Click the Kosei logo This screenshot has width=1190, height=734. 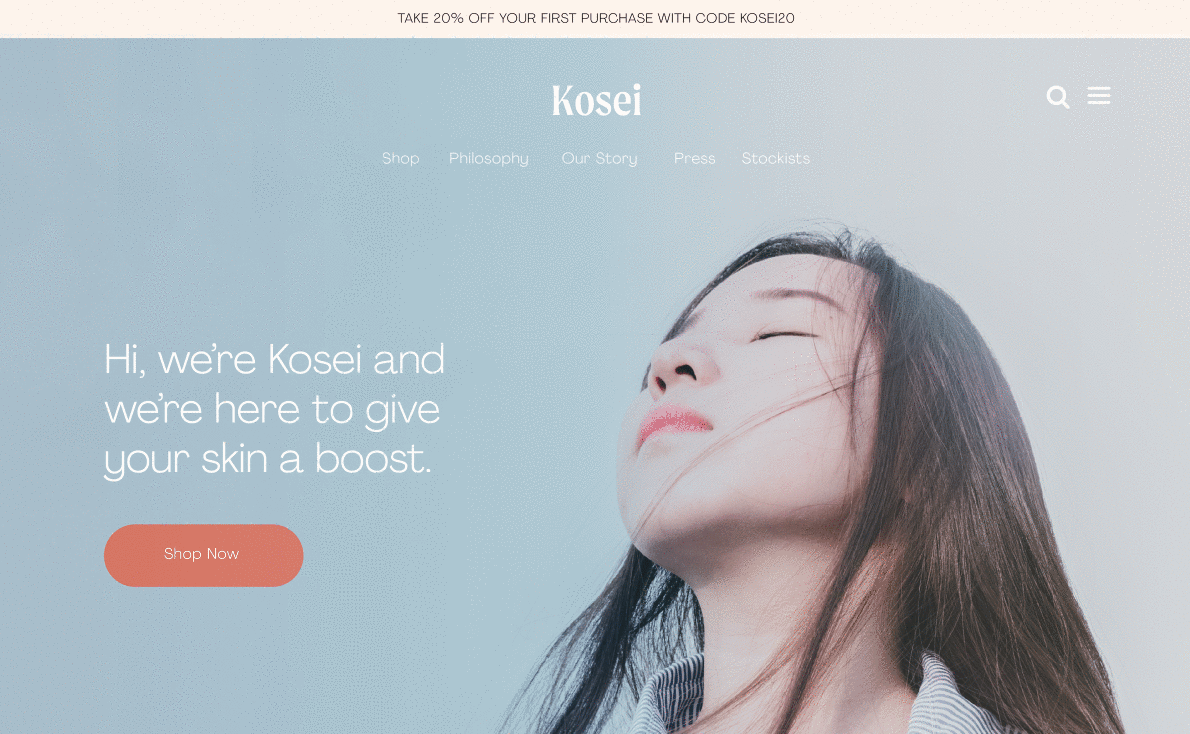(597, 100)
